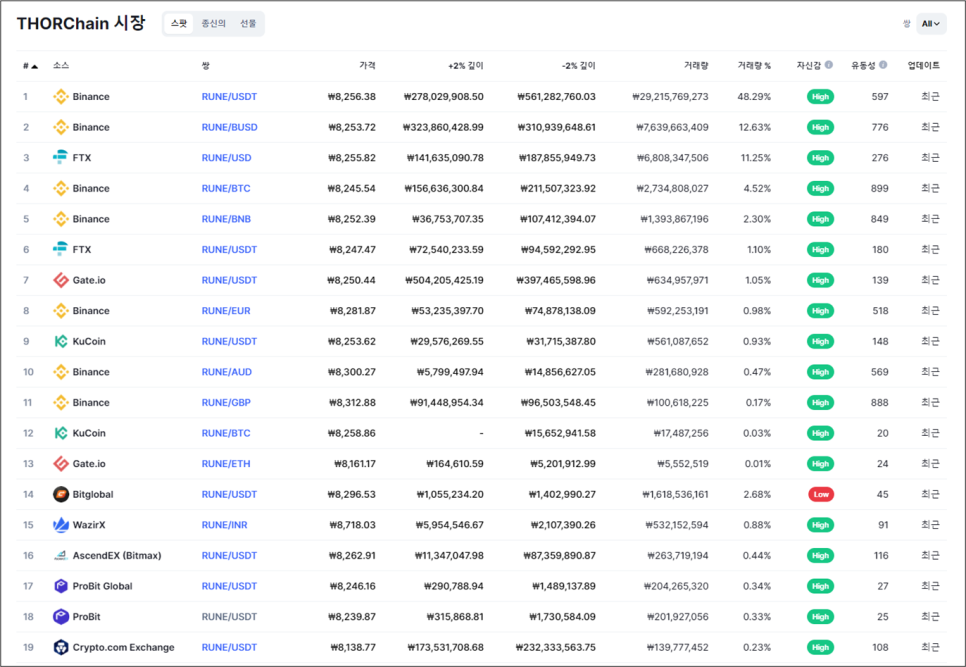
Task: Click price ₩8,718.03 cell
Action: 352,525
